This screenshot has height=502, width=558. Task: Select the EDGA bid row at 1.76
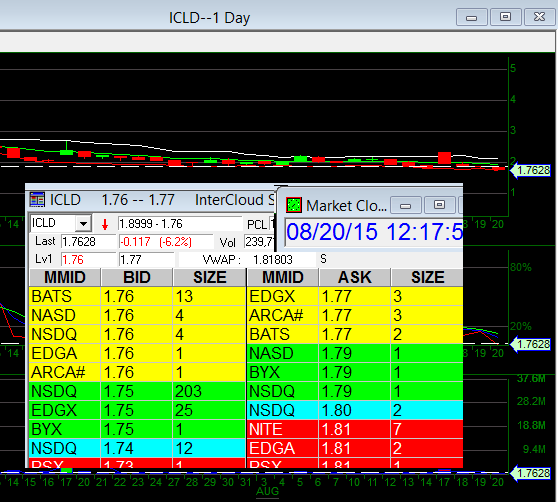(137, 353)
